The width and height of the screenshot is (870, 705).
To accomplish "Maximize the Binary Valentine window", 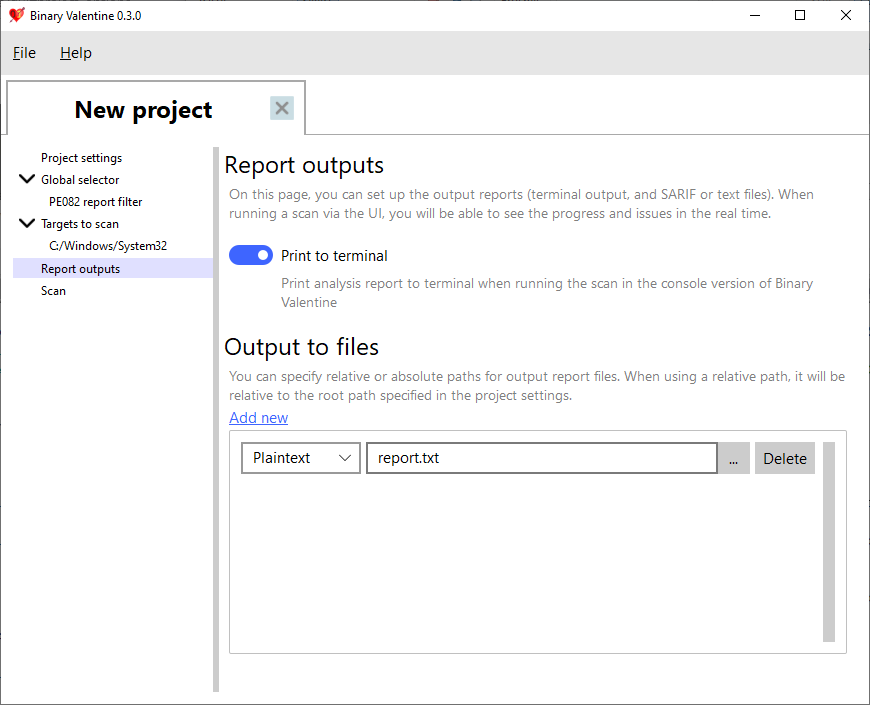I will click(x=800, y=16).
